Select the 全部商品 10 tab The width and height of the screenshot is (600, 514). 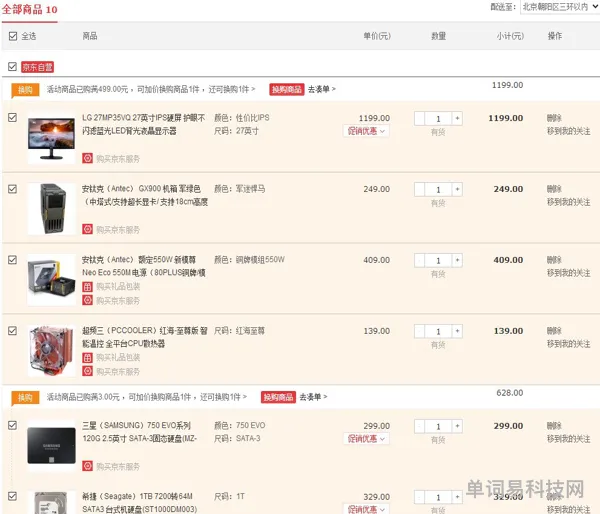click(29, 10)
